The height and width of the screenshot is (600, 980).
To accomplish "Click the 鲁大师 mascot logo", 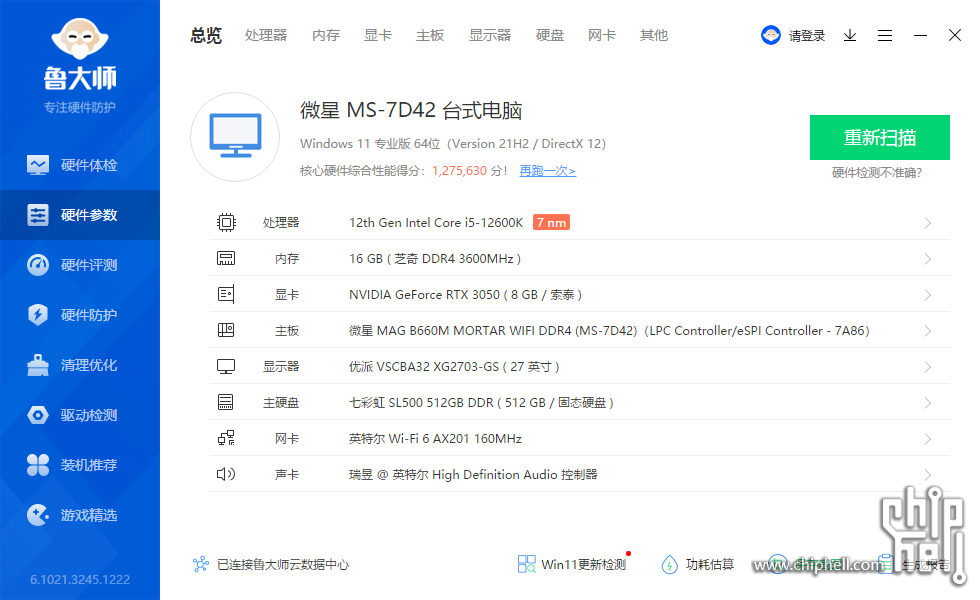I will coord(80,39).
